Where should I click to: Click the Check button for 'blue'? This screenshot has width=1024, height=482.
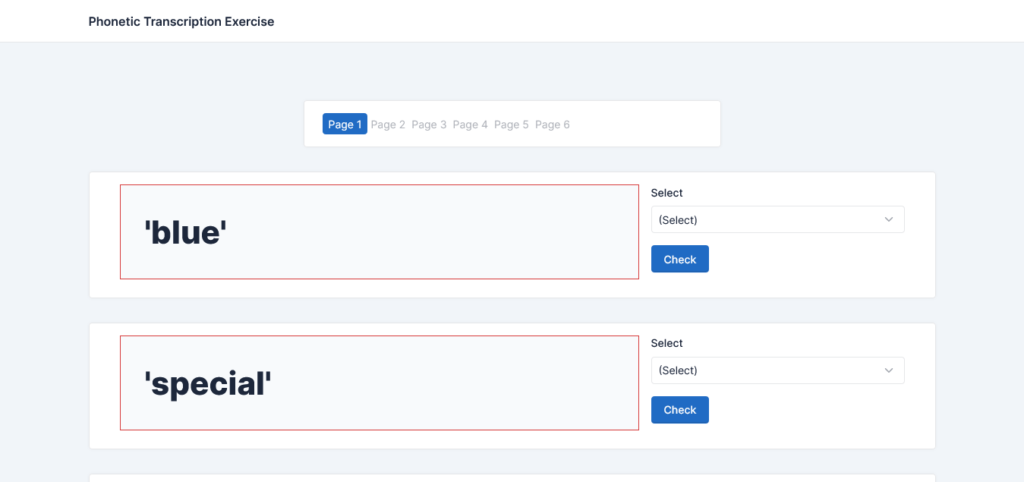pyautogui.click(x=680, y=259)
